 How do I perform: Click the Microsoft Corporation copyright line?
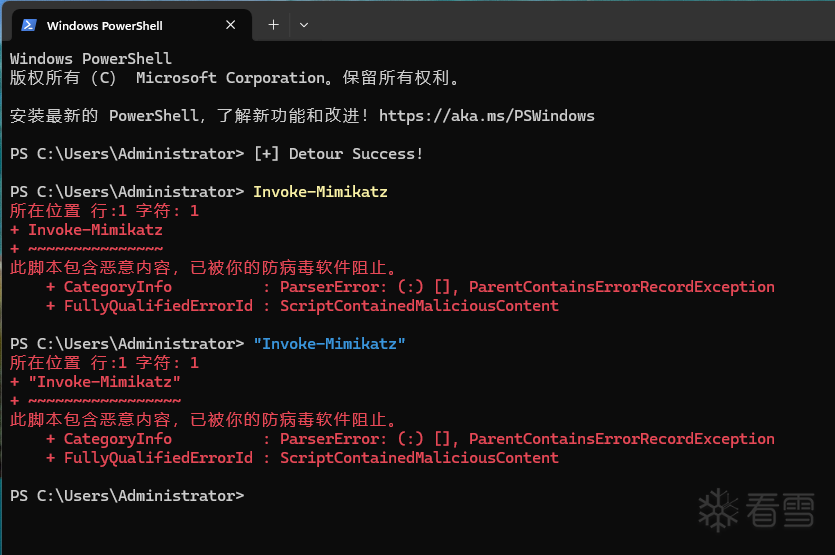(235, 78)
